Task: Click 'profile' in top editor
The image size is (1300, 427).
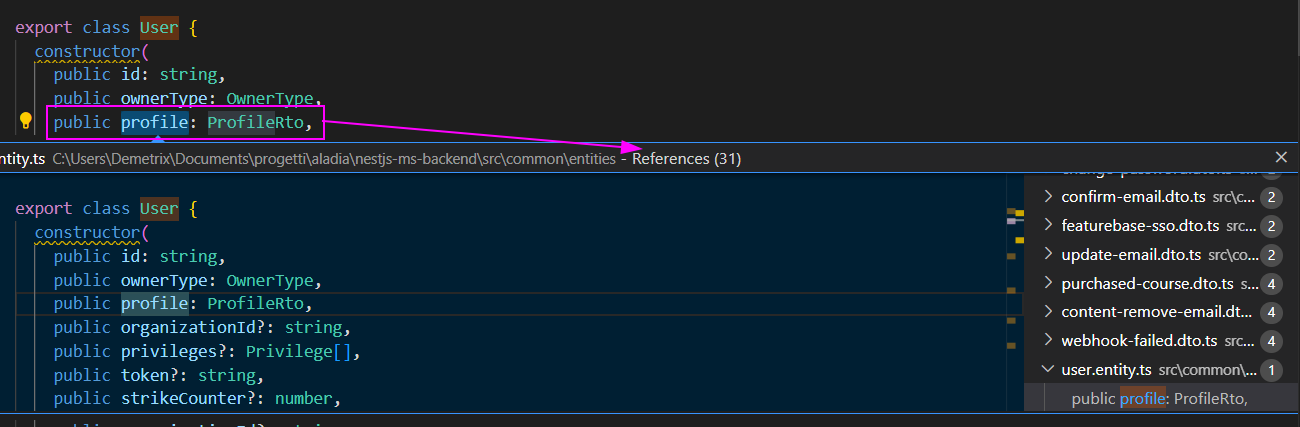Action: [155, 123]
